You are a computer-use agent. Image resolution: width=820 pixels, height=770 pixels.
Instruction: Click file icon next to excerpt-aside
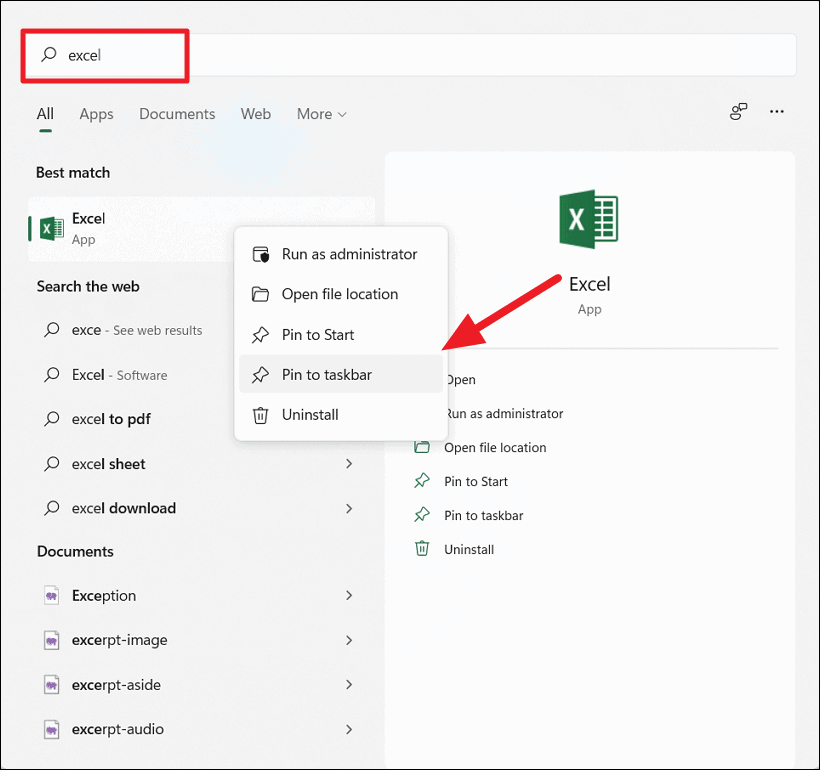[51, 685]
